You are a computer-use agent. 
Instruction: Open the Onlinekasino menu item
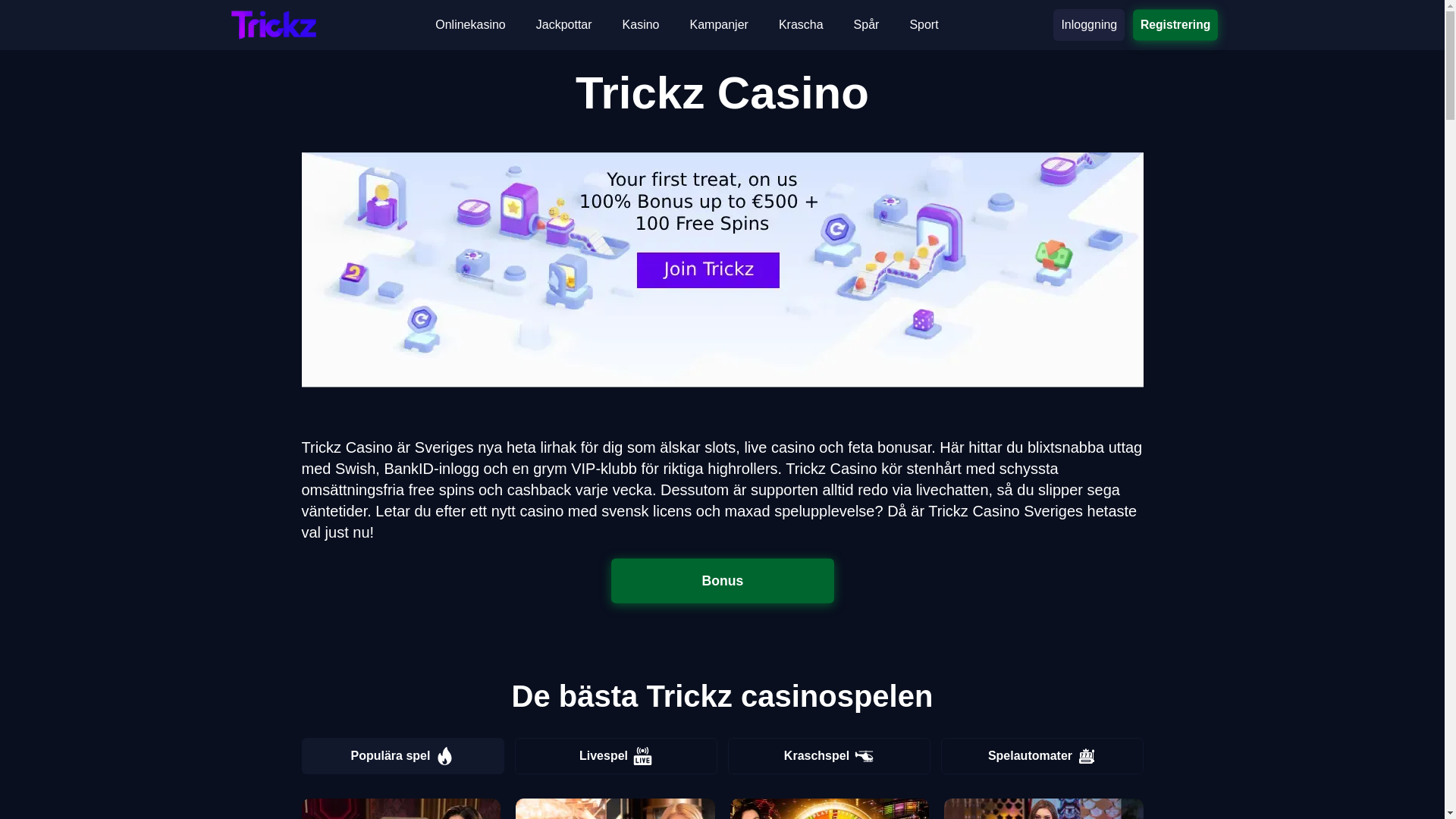(470, 25)
